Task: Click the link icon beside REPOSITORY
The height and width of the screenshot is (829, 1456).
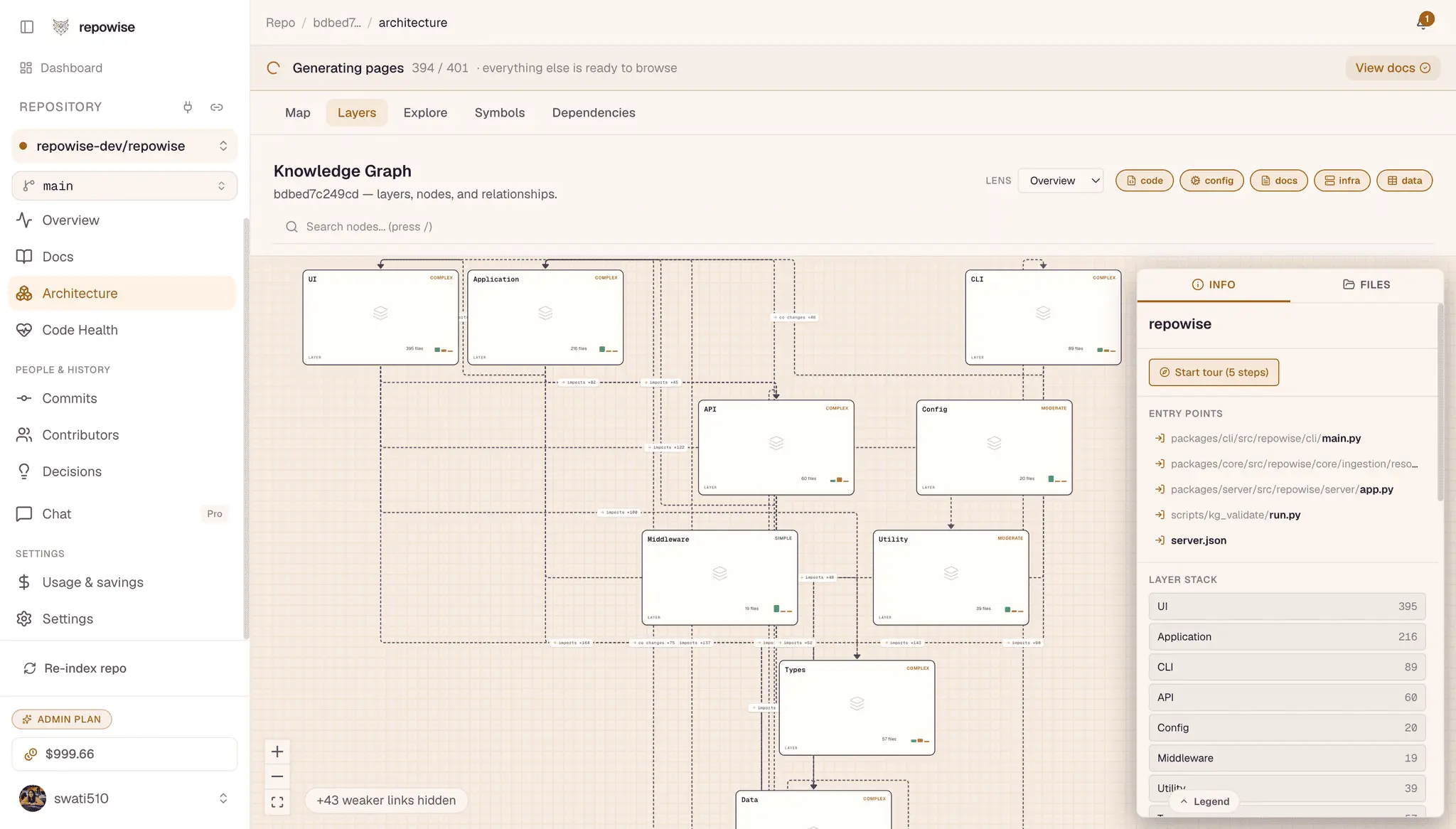Action: pyautogui.click(x=217, y=107)
